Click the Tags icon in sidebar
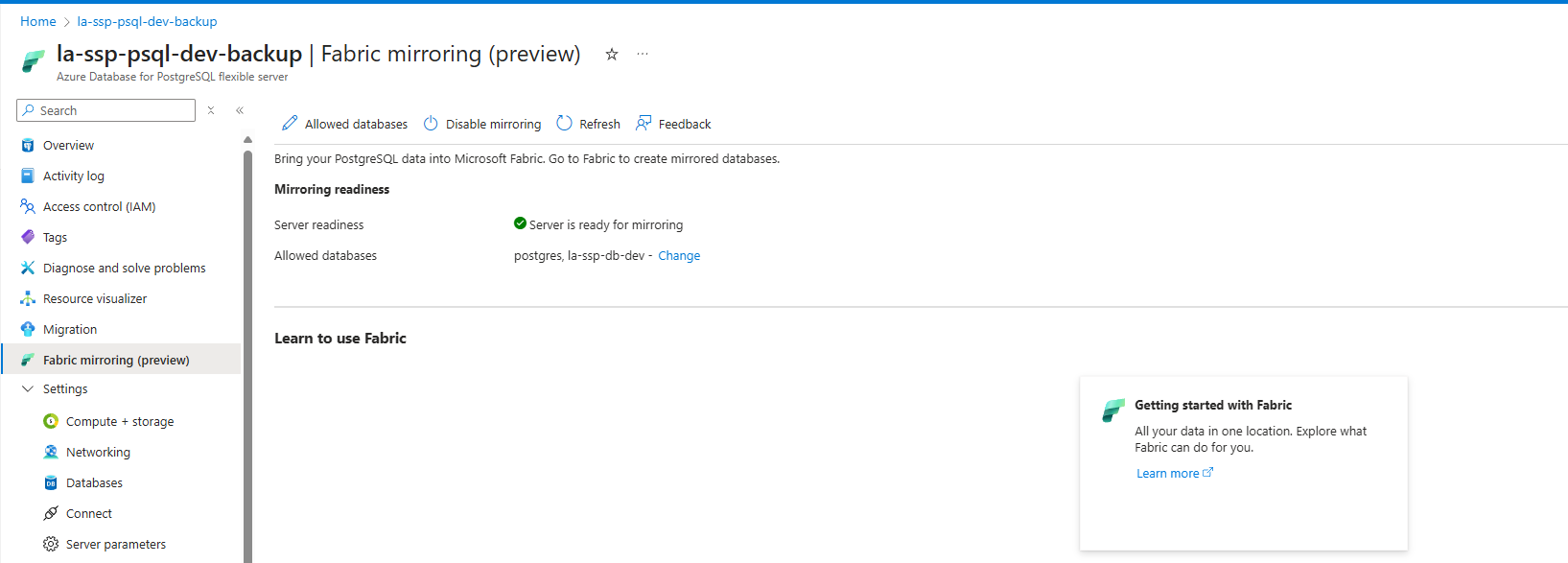This screenshot has height=563, width=1568. [x=28, y=238]
